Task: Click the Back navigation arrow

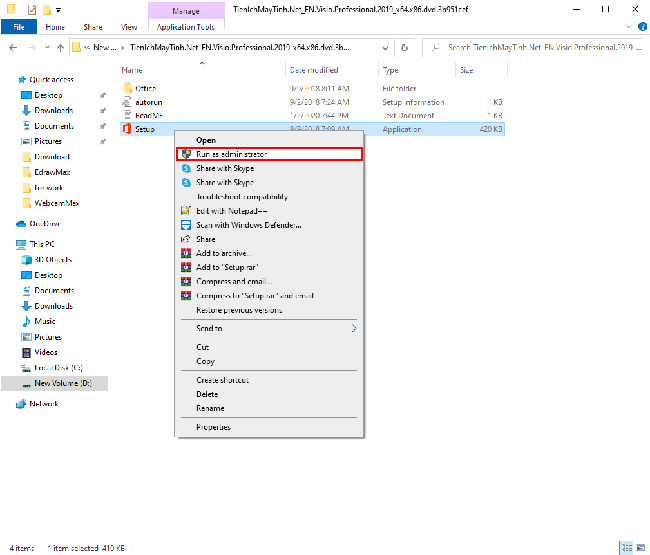Action: [x=13, y=48]
